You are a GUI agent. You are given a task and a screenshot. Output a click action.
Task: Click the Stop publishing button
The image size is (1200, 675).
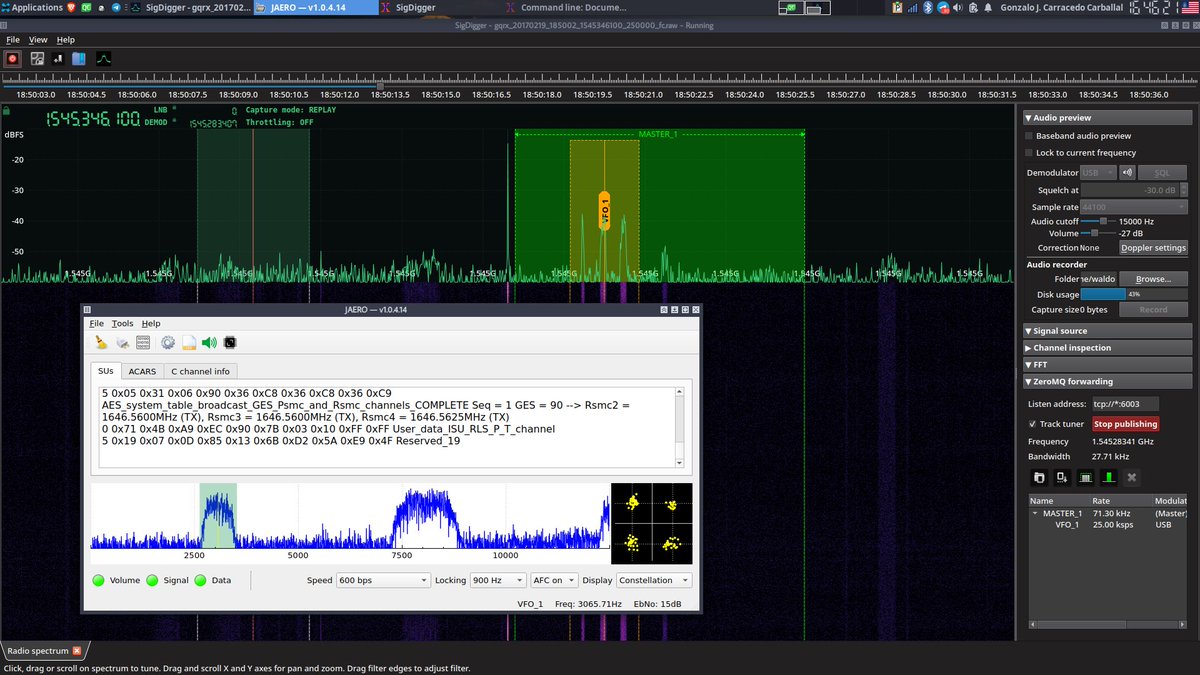pos(1125,424)
